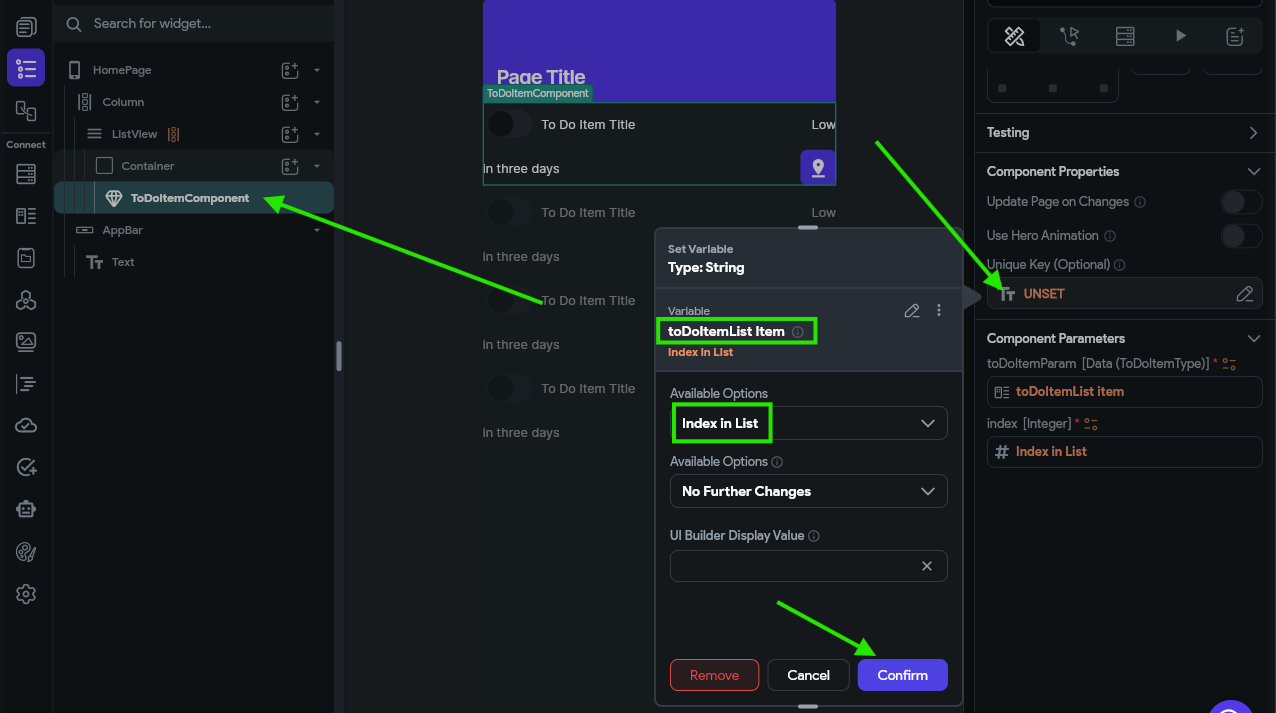Click info icon beside toDoItemList Item

tap(798, 332)
